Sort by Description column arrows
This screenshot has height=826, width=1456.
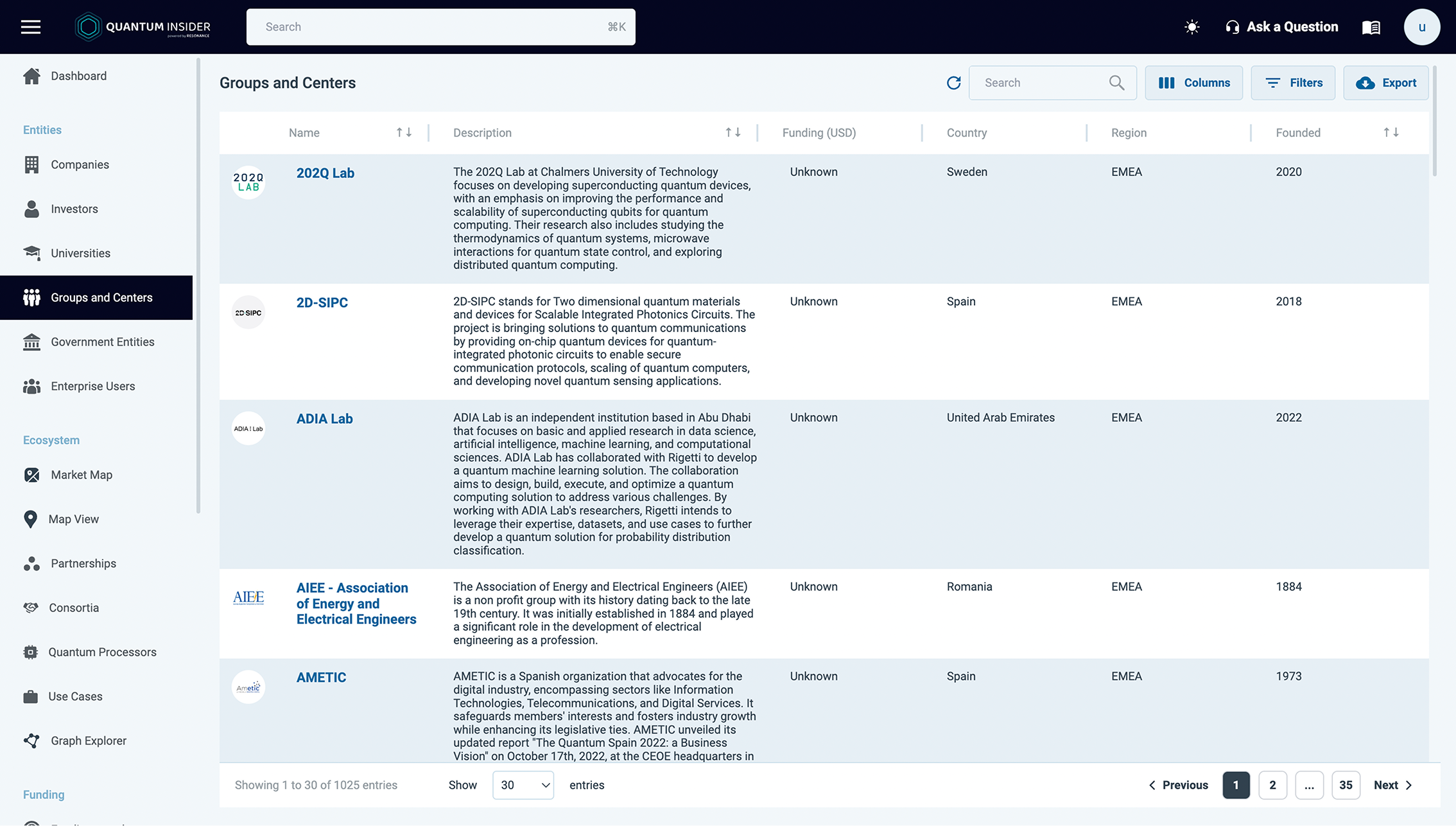coord(733,132)
